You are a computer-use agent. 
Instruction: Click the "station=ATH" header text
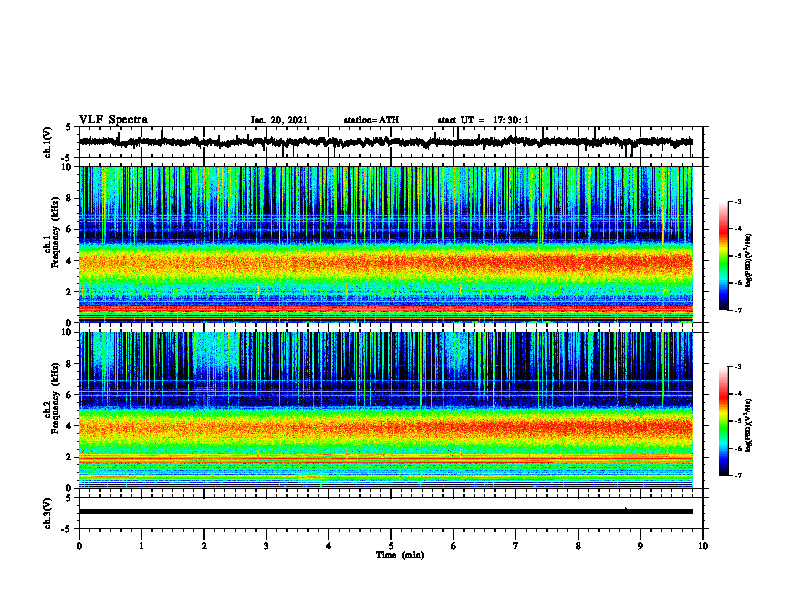tap(371, 120)
